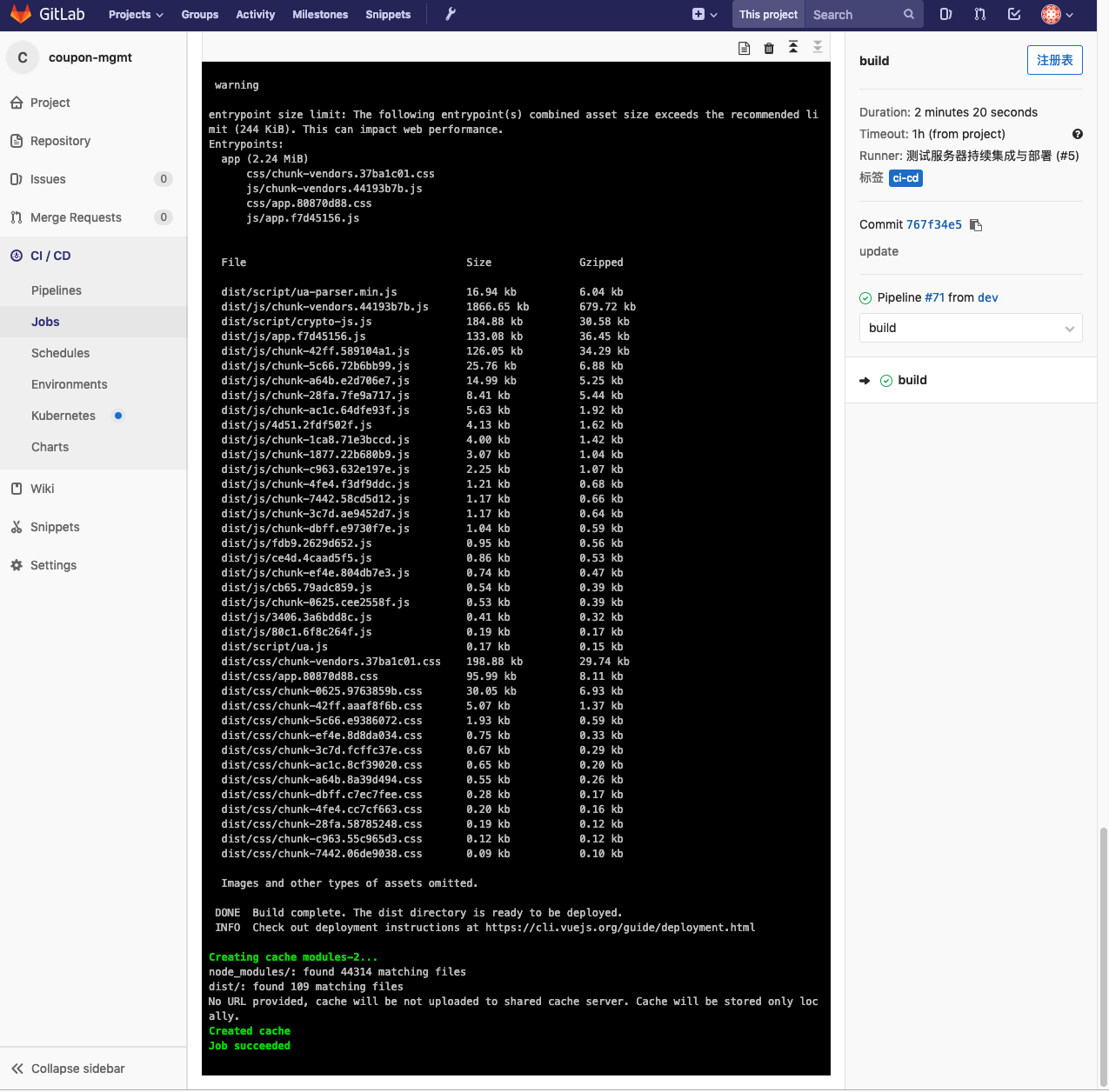Collapse the sidebar
Screen dimensions: 1109x1092
tap(68, 1069)
